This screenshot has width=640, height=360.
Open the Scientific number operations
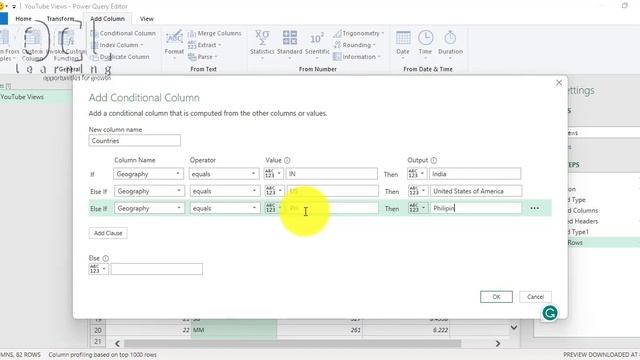[x=317, y=44]
